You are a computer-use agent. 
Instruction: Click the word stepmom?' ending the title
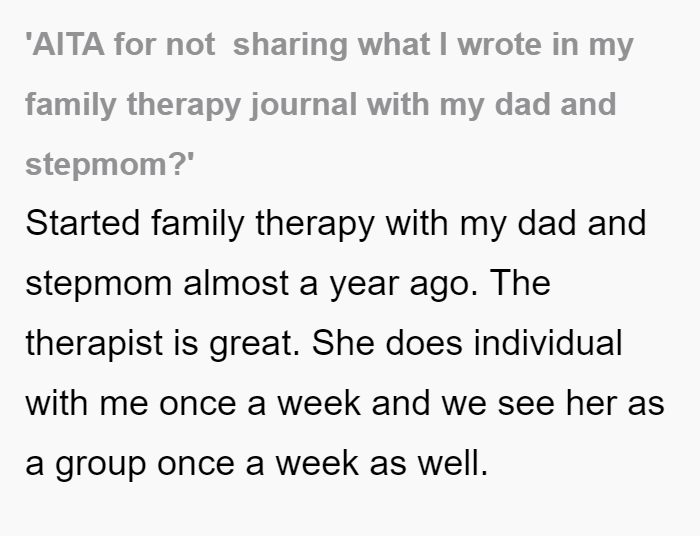click(x=110, y=165)
